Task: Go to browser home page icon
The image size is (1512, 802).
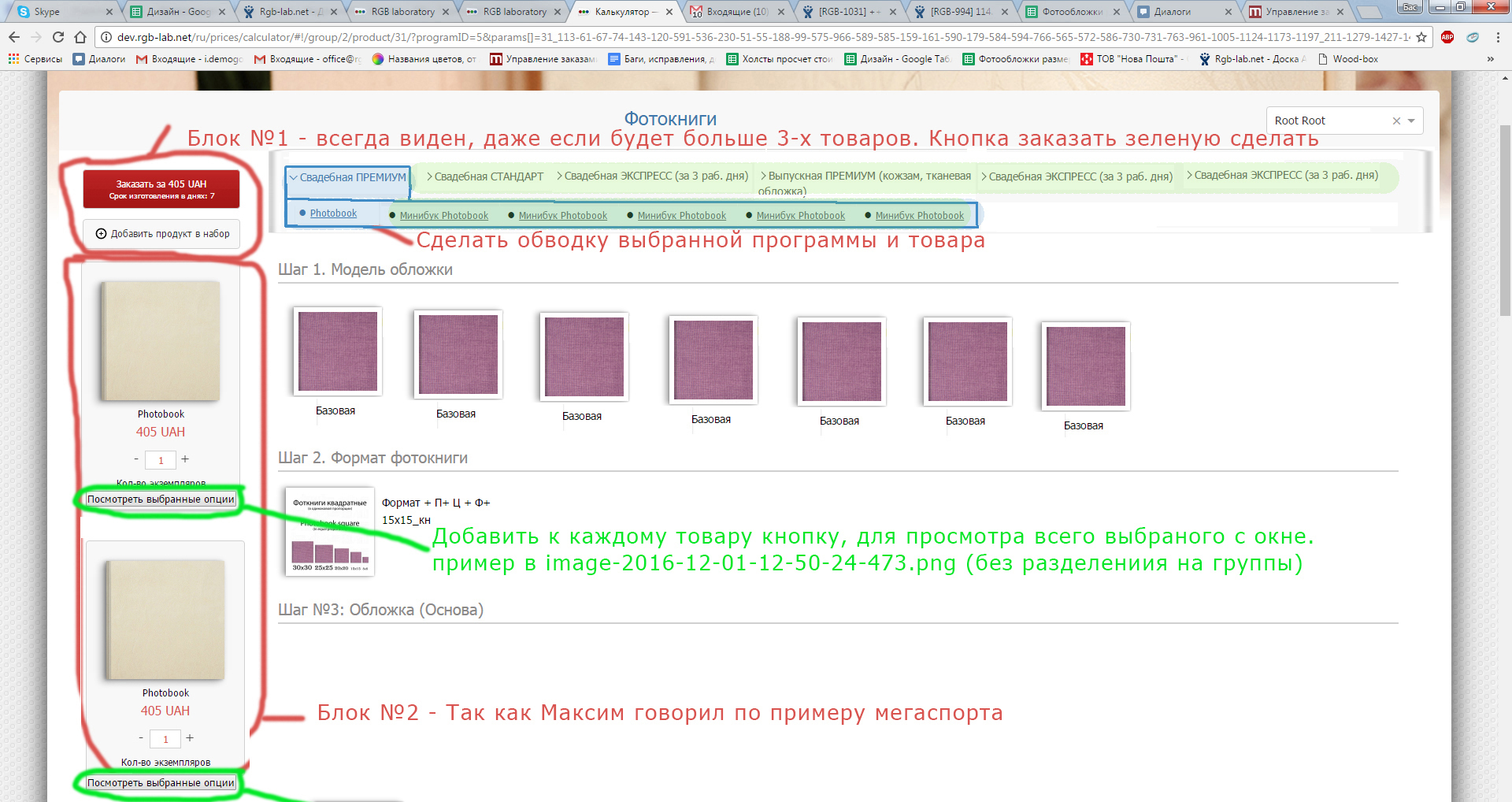Action: coord(80,37)
